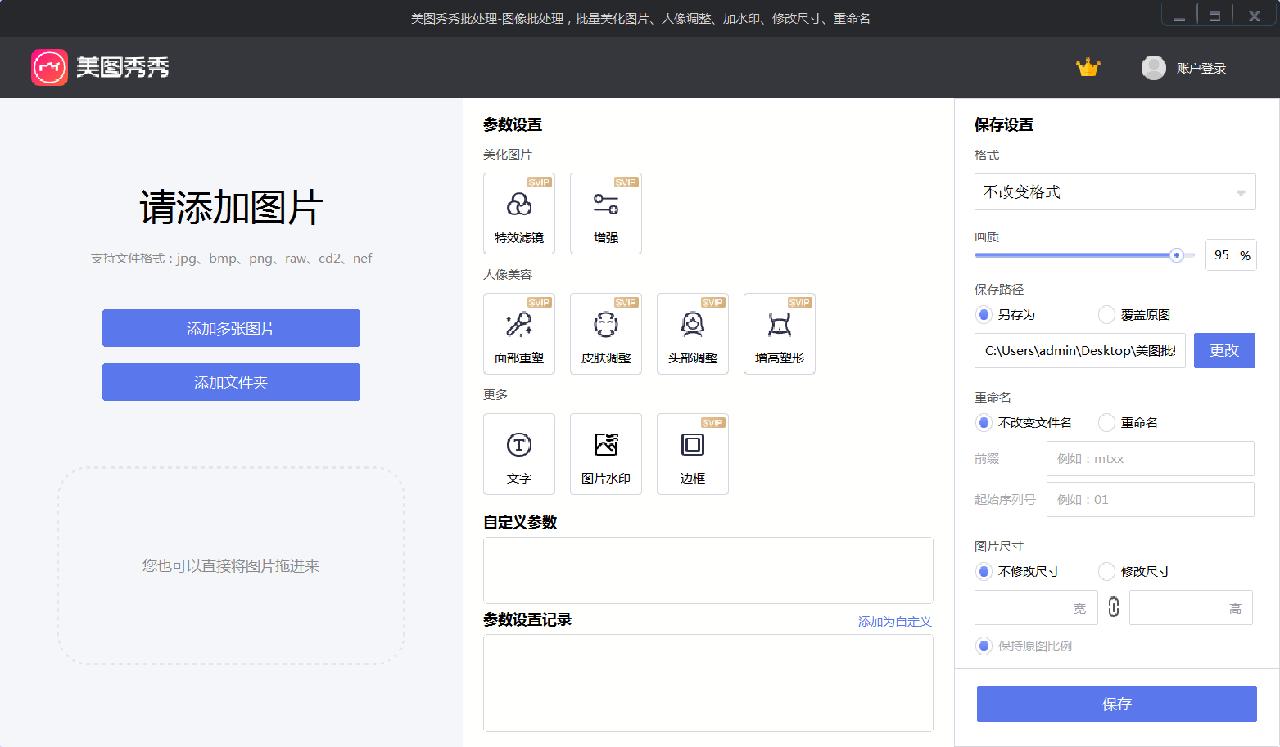
Task: Open the 图片水印 image watermark tool
Action: tap(606, 453)
